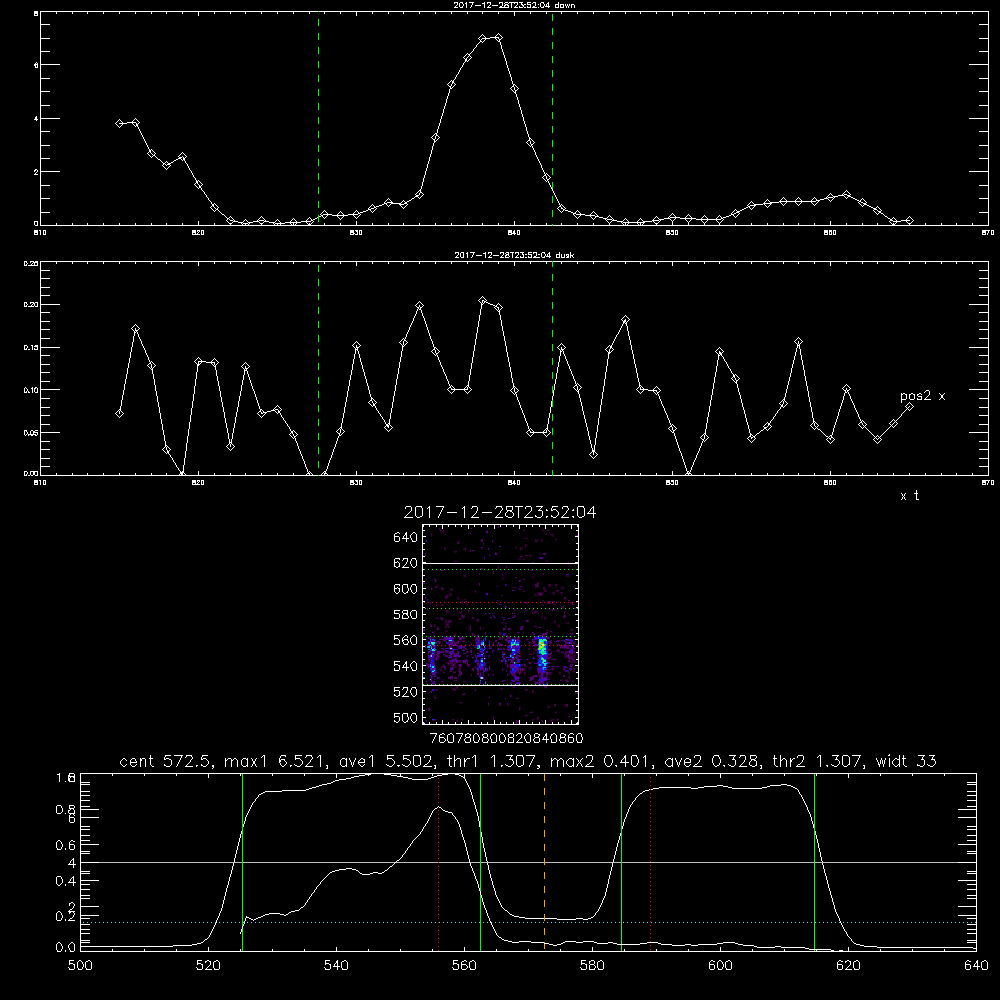Click the bottom plot x-axis label 520
The image size is (1000, 1000).
coord(208,966)
